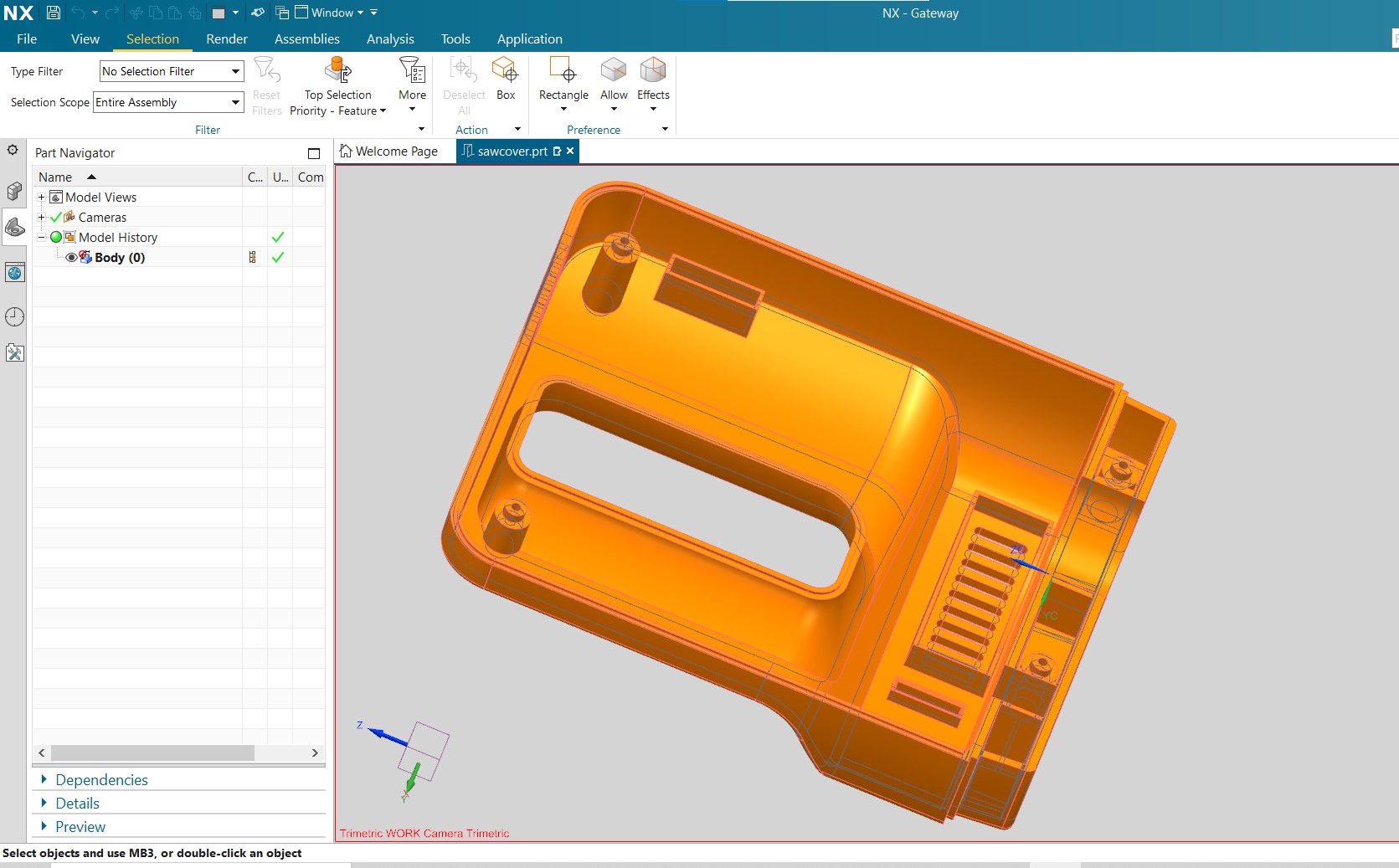Open the quick access toolbar customize arrow
Viewport: 1399px width, 868px height.
[374, 13]
